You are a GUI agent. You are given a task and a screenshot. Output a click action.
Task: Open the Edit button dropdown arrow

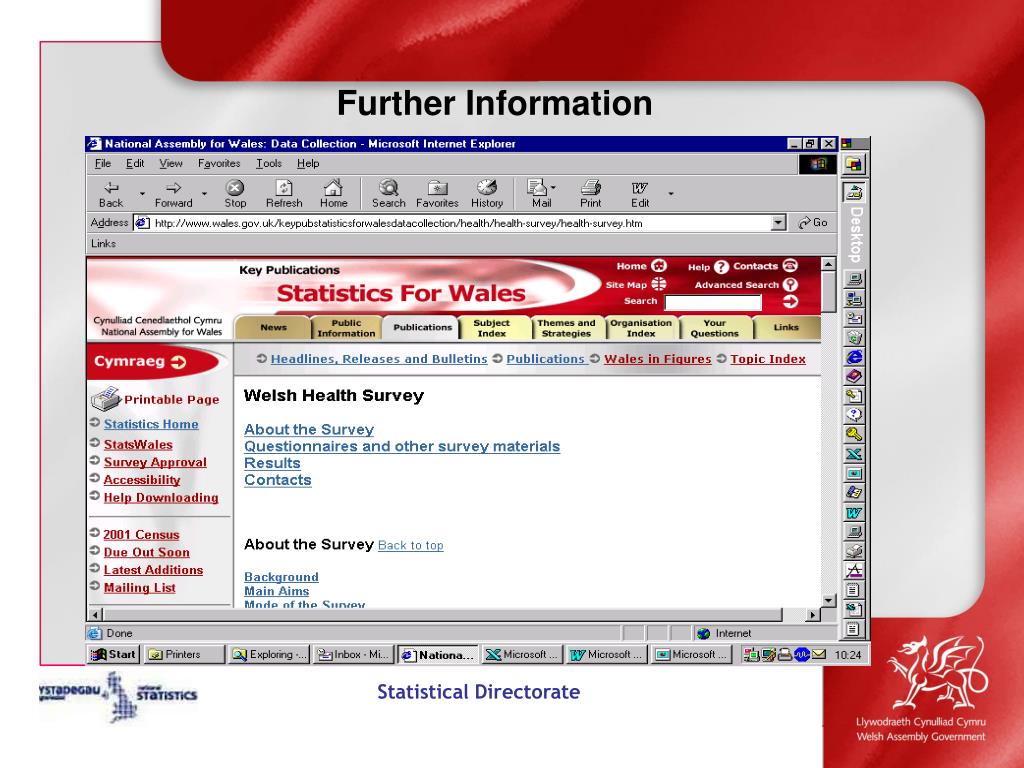point(671,194)
